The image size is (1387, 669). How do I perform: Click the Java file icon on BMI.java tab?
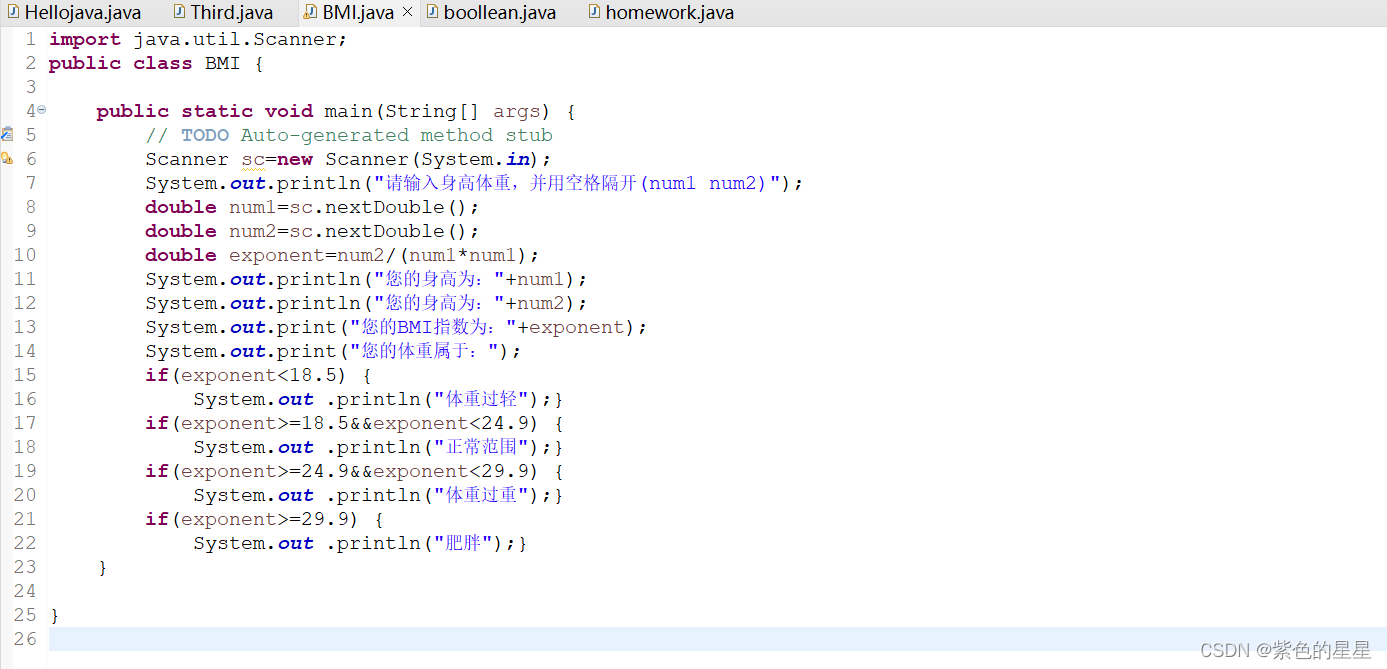point(309,12)
